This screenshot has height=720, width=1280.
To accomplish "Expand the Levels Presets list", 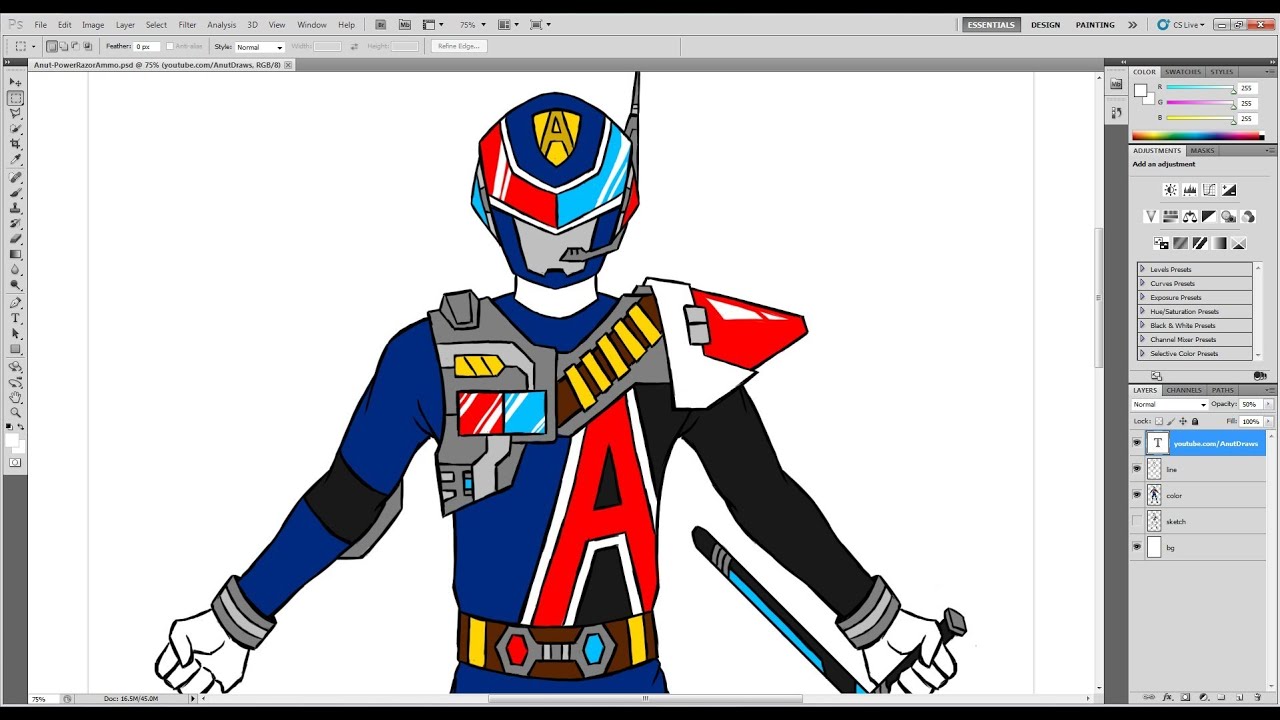I will [1143, 269].
